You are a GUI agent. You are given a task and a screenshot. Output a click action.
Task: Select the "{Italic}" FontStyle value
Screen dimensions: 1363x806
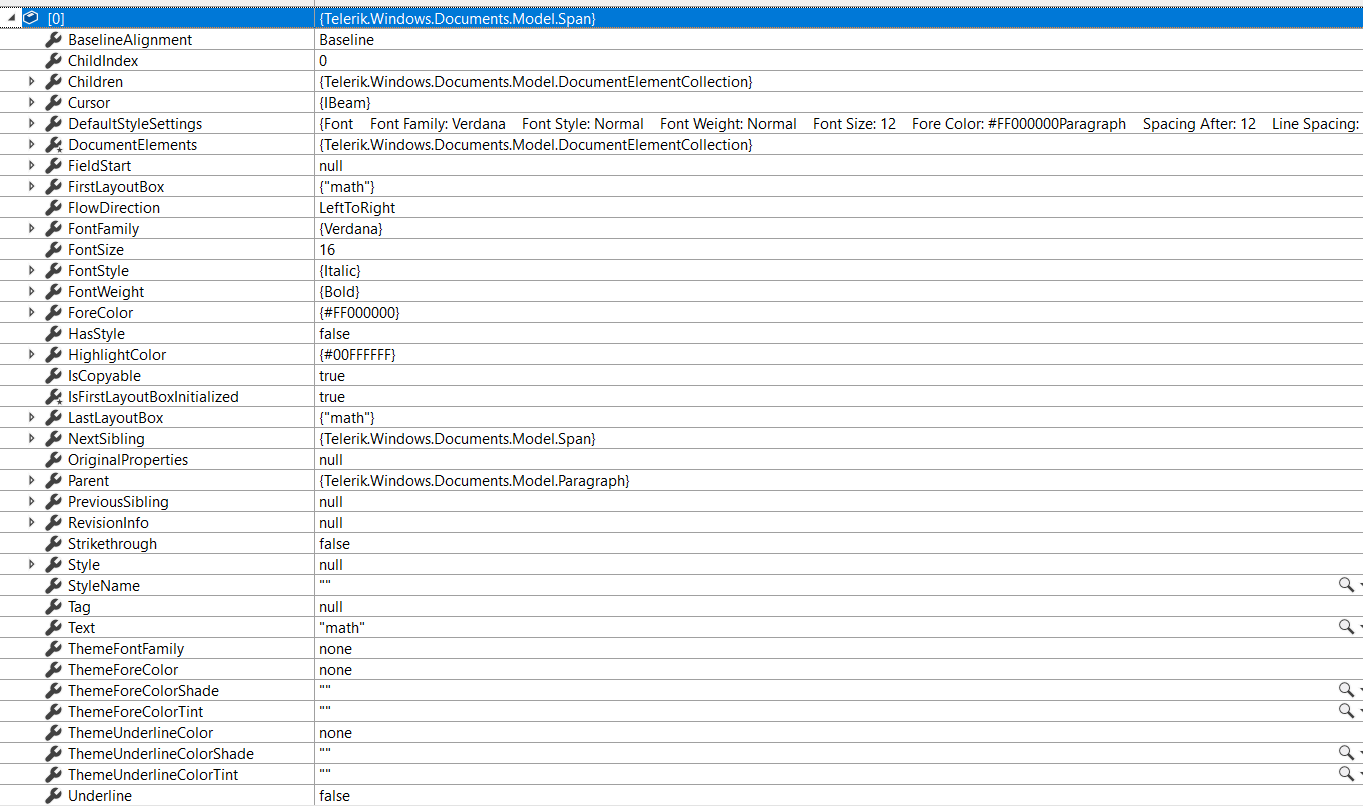(340, 271)
